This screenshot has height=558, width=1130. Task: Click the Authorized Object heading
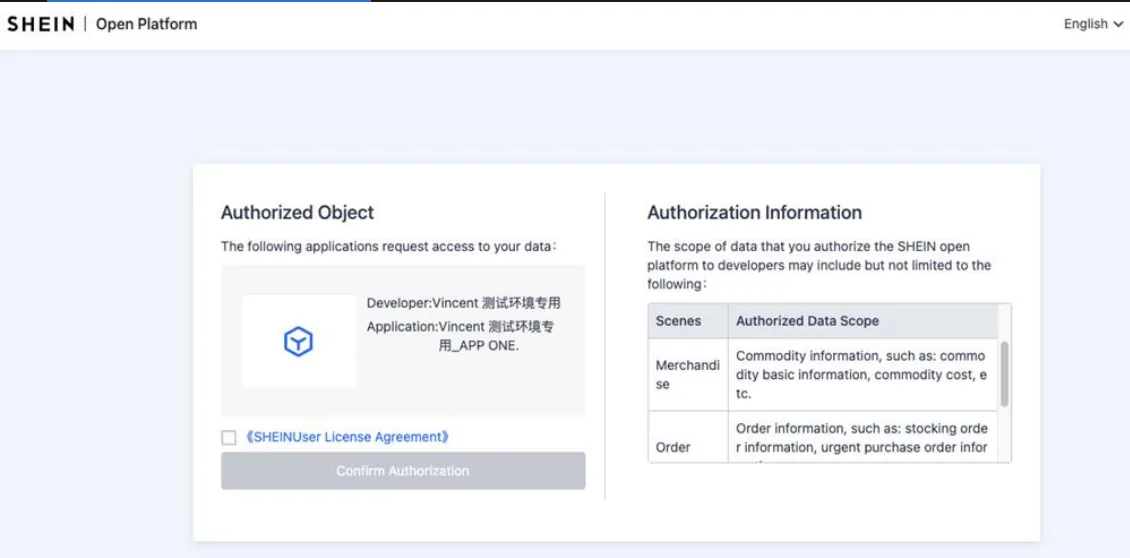tap(298, 213)
